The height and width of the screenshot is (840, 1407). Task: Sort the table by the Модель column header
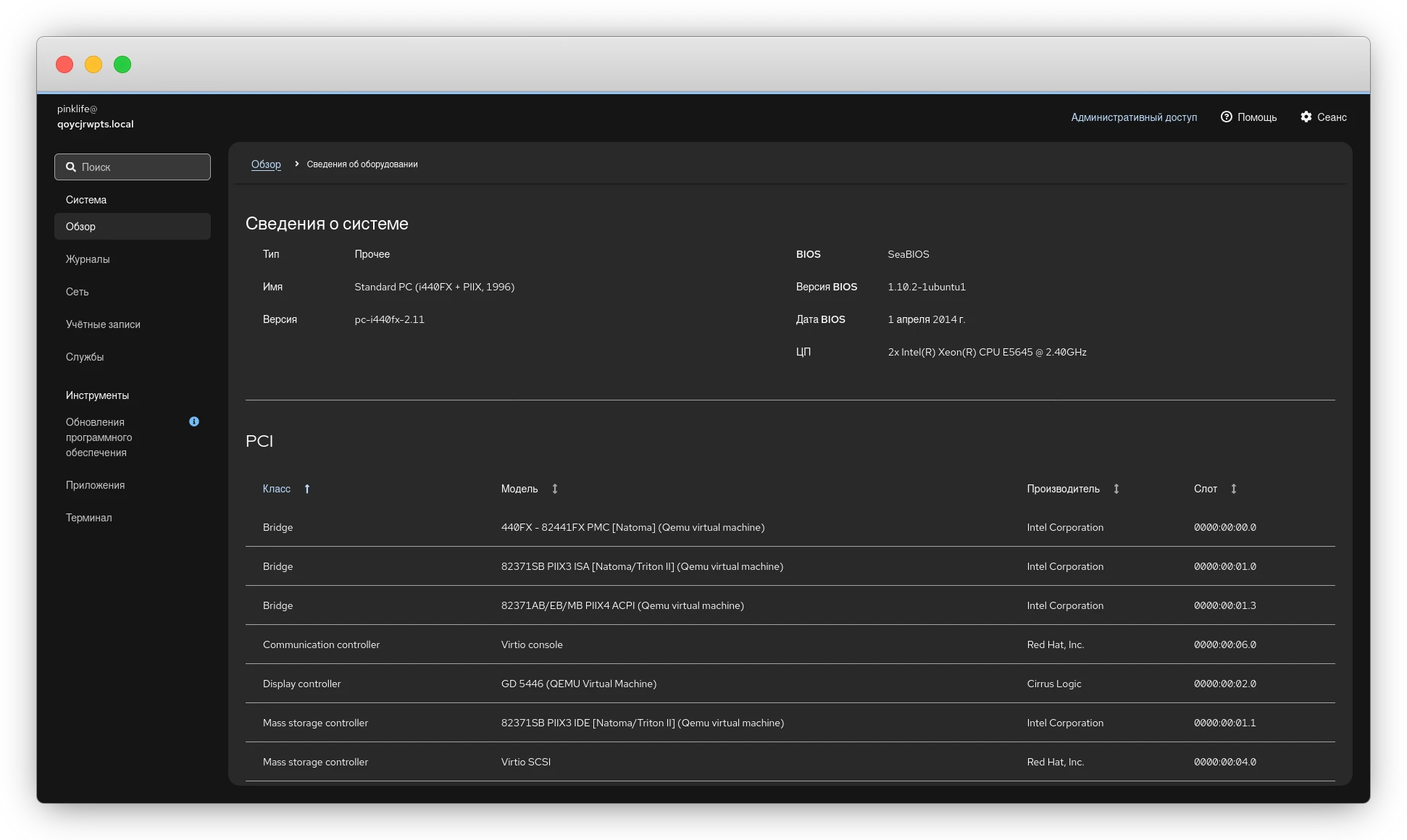519,489
